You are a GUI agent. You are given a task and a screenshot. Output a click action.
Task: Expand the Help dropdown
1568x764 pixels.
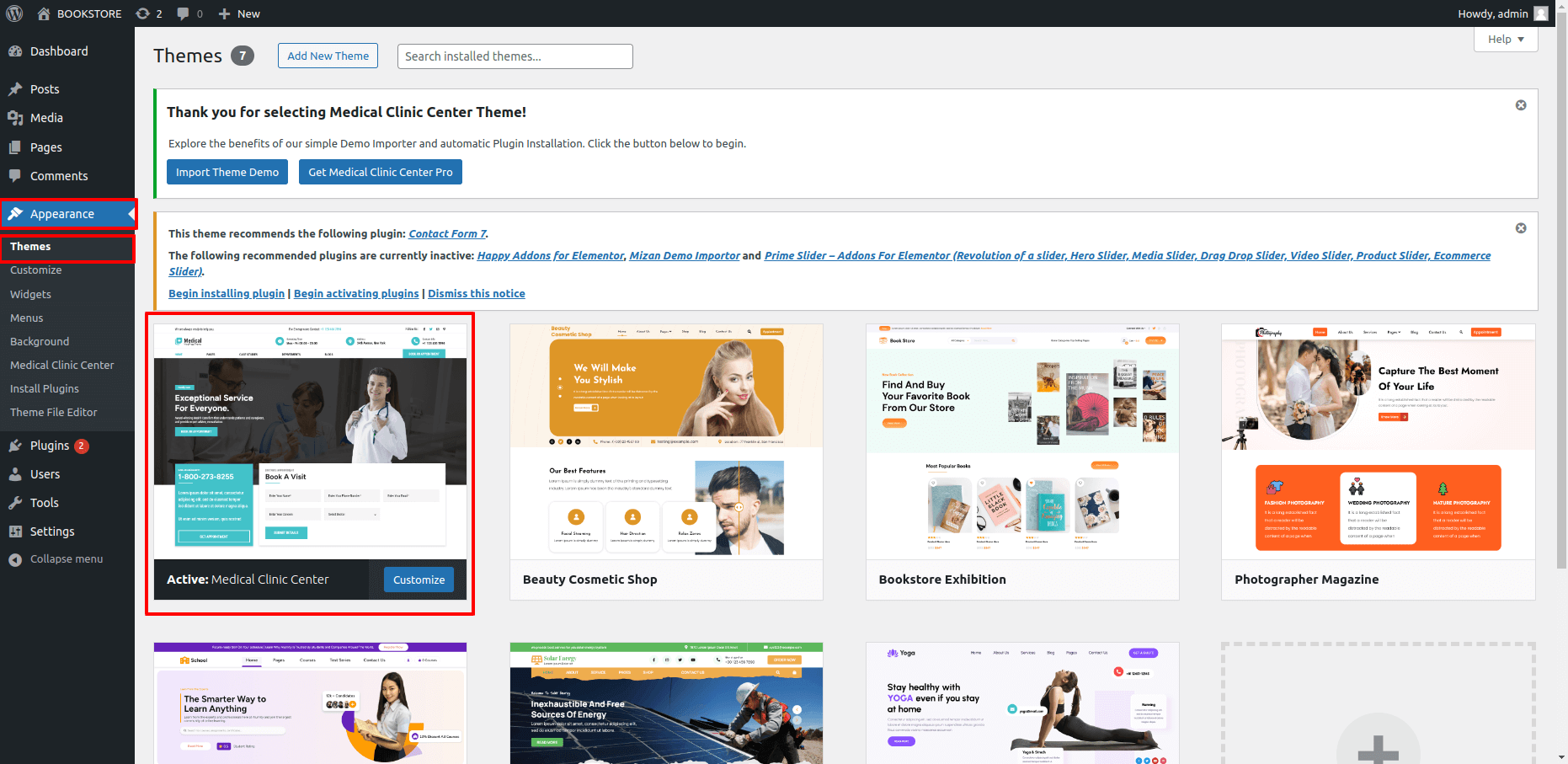point(1505,40)
